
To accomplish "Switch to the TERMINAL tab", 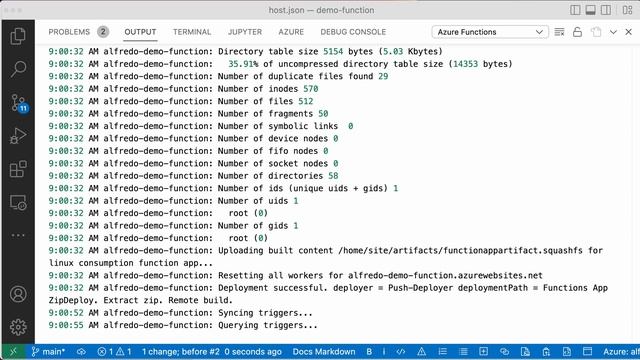I will click(x=192, y=32).
